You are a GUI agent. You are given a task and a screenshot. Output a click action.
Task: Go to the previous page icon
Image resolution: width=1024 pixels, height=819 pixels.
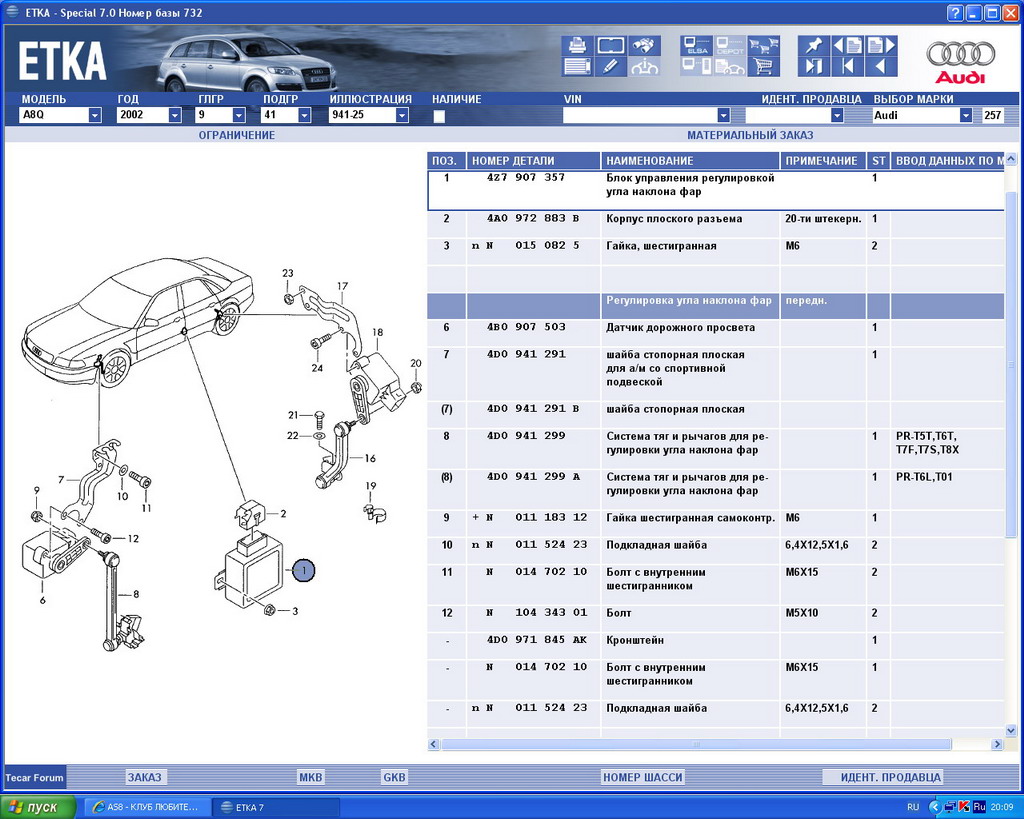tap(847, 46)
